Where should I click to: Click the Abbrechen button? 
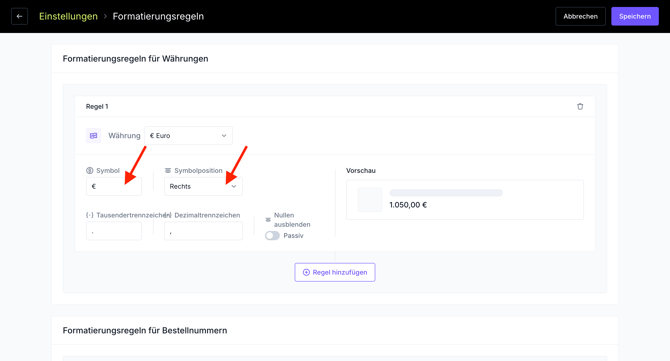pyautogui.click(x=580, y=16)
